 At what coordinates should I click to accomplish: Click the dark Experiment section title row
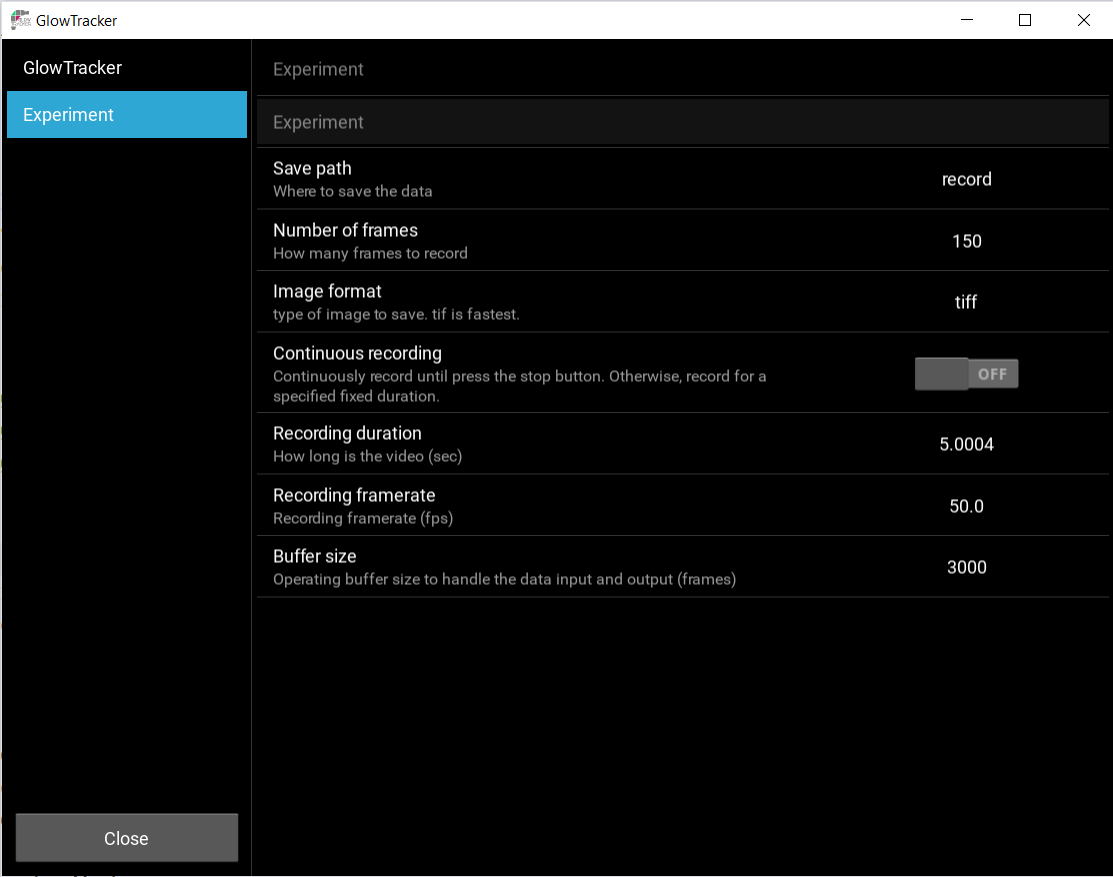(x=682, y=122)
